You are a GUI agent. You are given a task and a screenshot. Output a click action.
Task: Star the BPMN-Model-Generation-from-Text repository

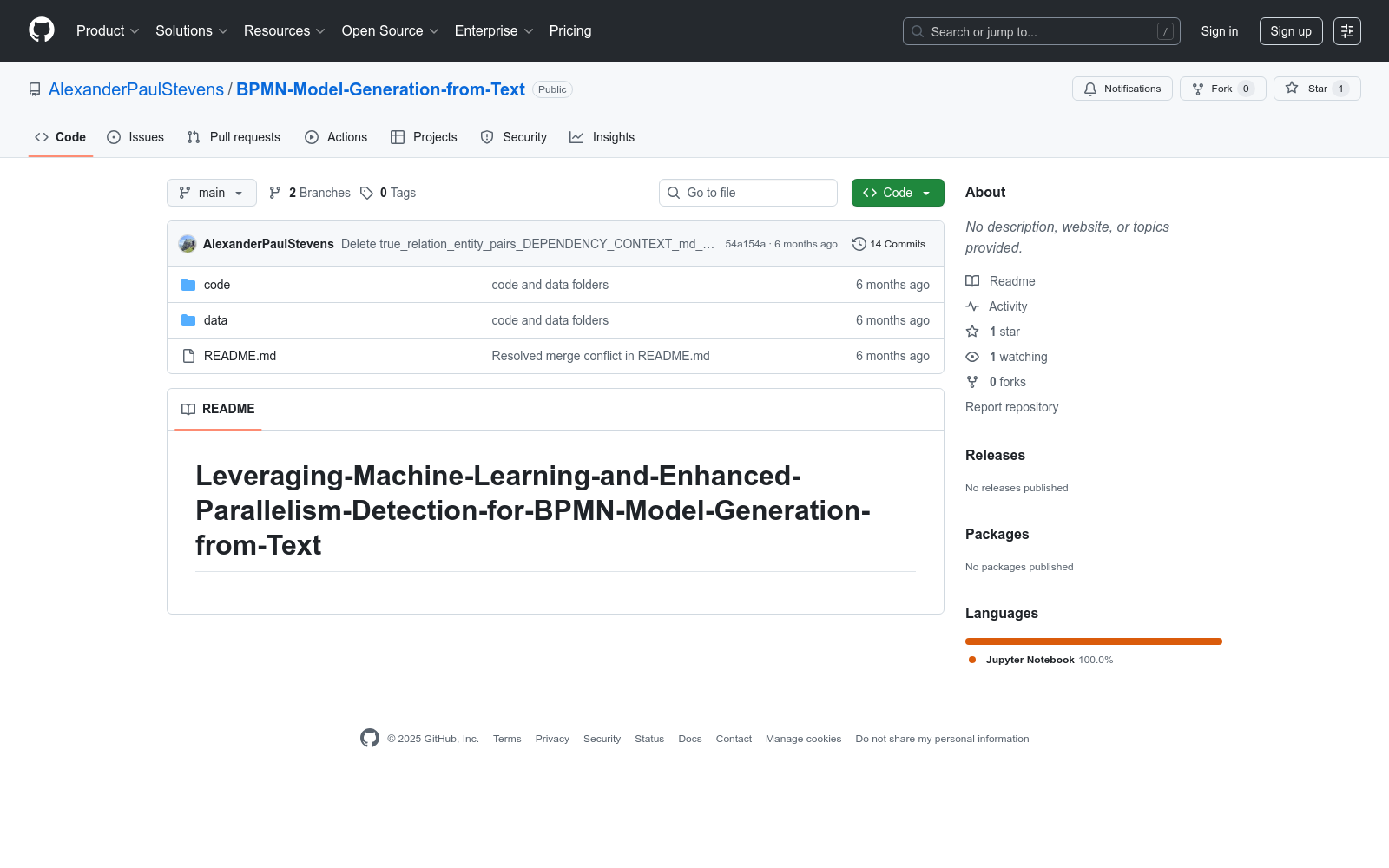[x=1317, y=89]
